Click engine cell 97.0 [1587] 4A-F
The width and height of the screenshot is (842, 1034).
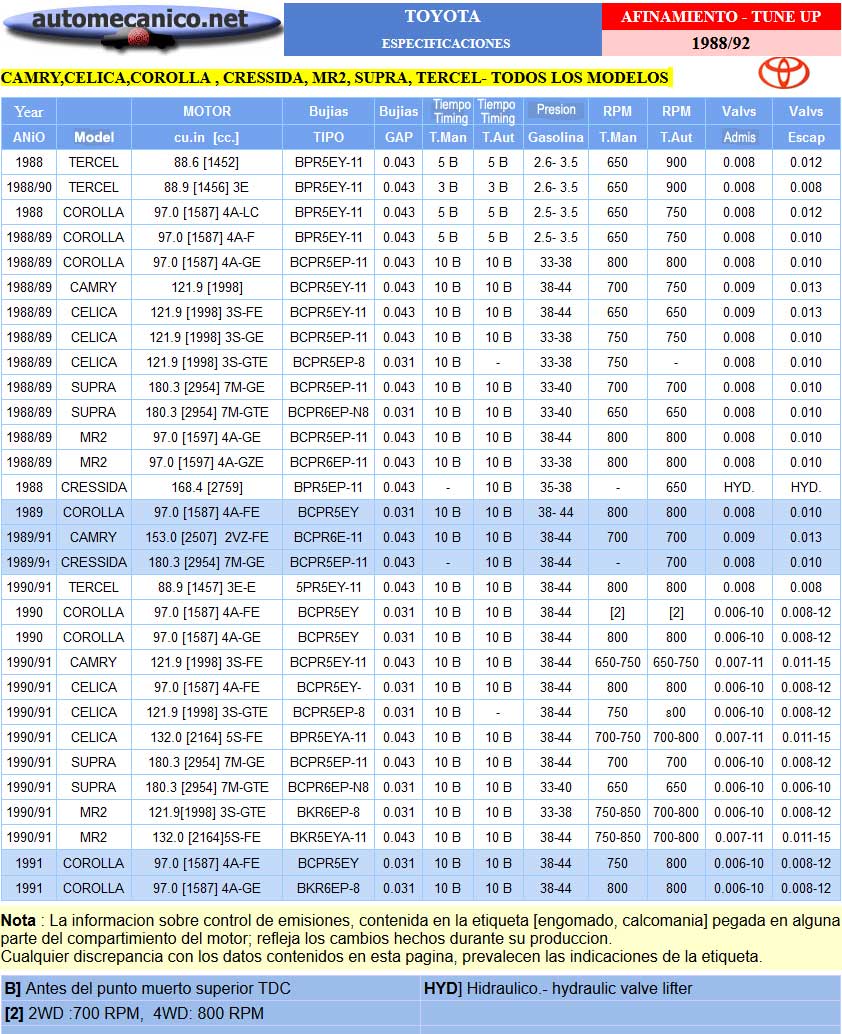click(x=207, y=237)
